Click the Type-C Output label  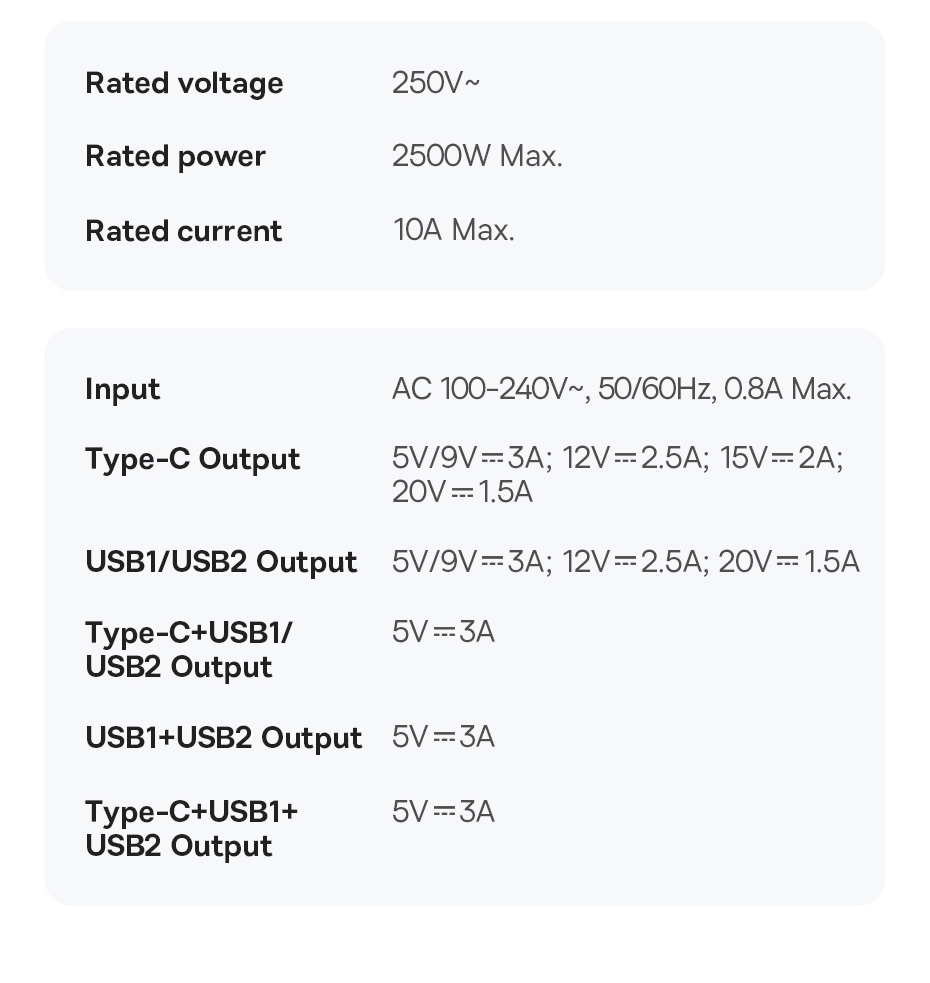click(x=192, y=459)
